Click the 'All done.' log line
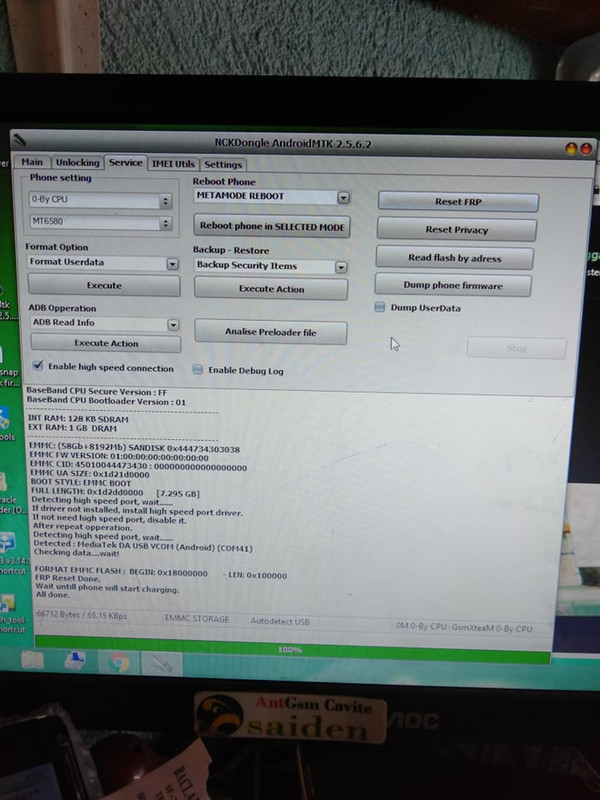 [x=53, y=595]
